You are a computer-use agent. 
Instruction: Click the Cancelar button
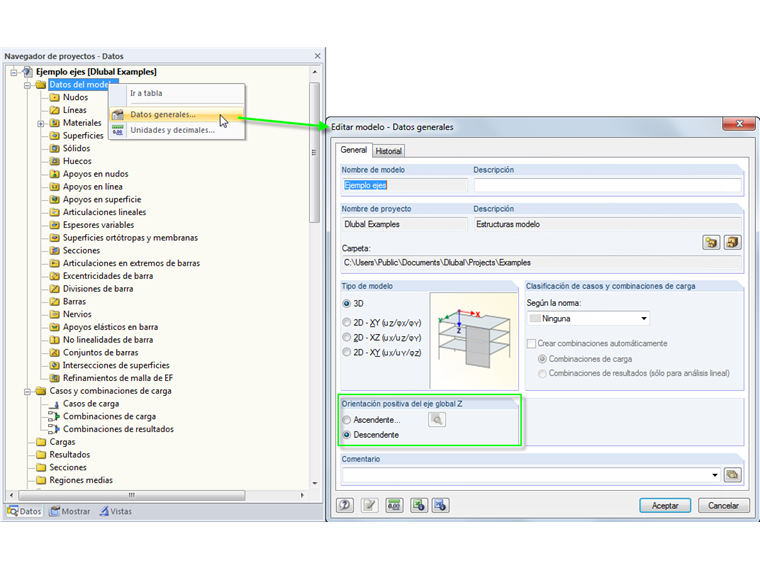pyautogui.click(x=723, y=506)
